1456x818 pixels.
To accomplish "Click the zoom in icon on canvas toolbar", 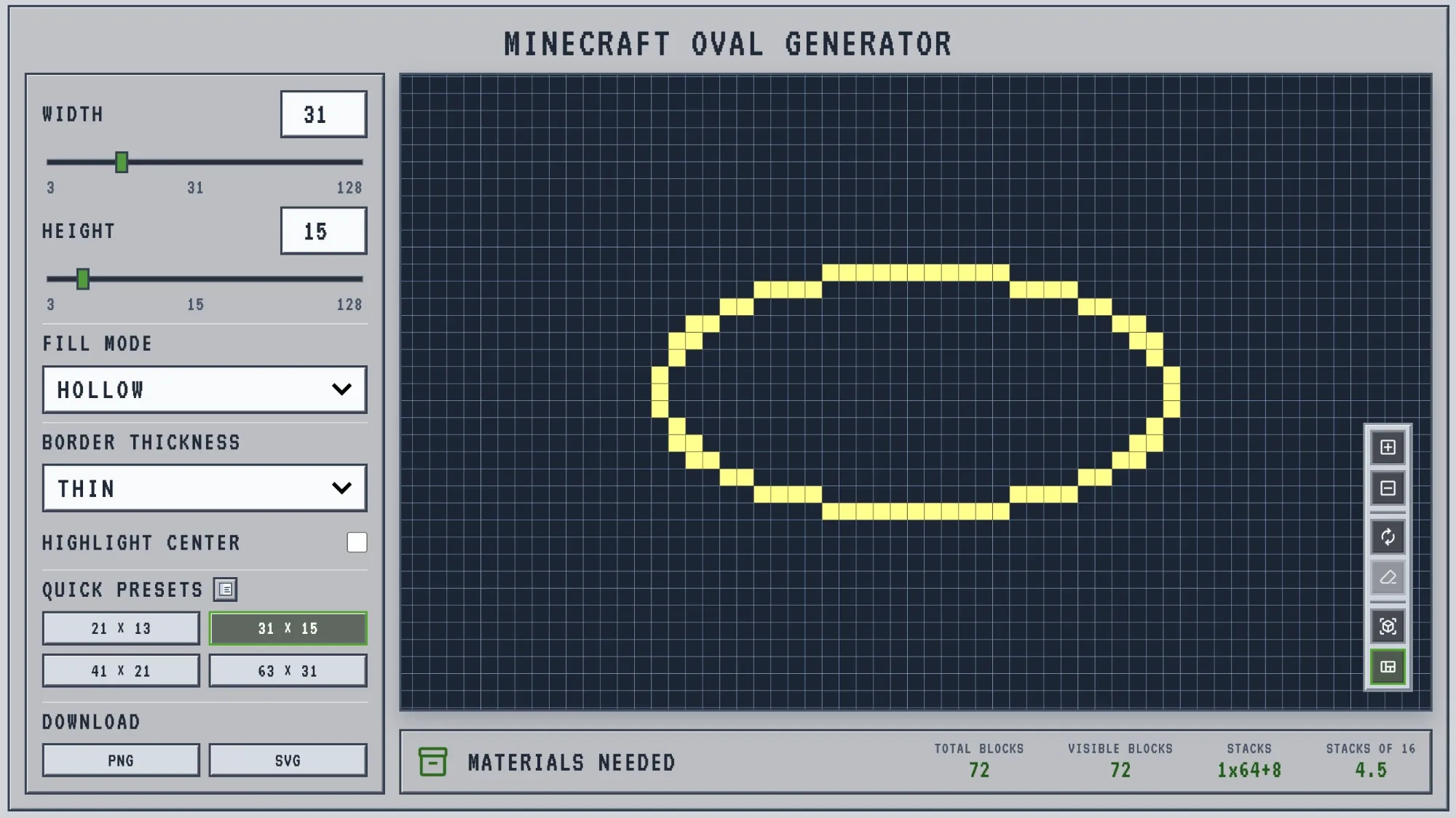I will pos(1388,447).
